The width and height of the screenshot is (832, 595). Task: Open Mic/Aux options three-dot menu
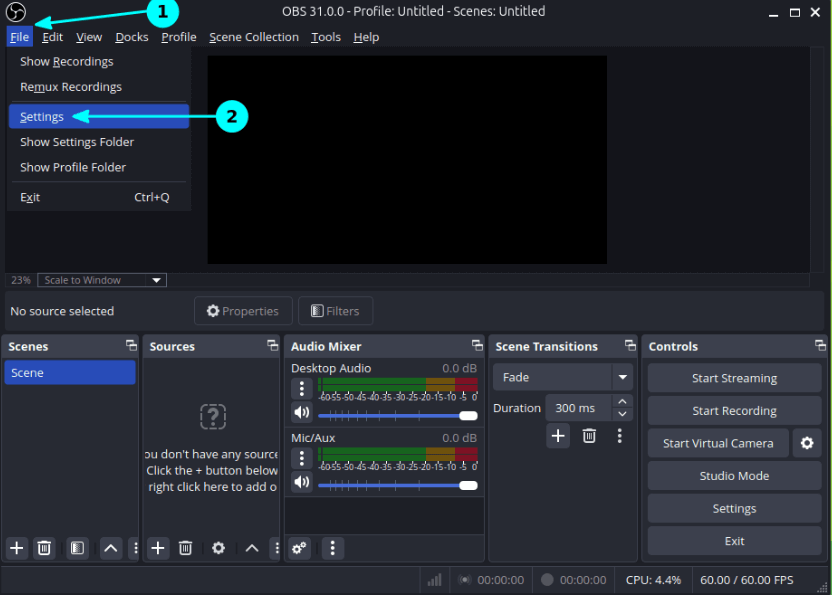click(302, 458)
